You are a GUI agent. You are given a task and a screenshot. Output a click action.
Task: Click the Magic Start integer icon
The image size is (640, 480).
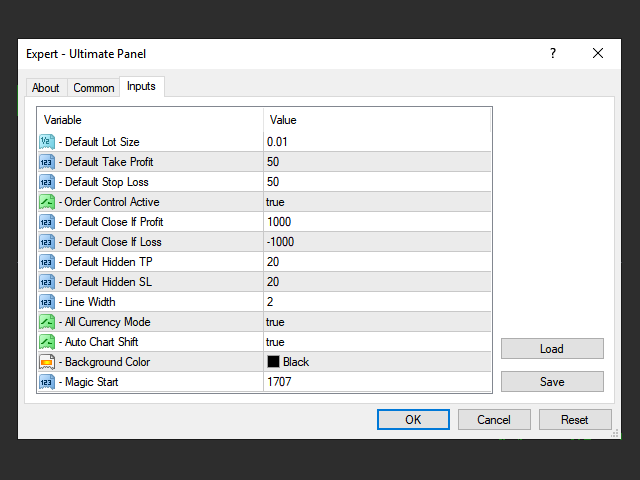[x=46, y=382]
